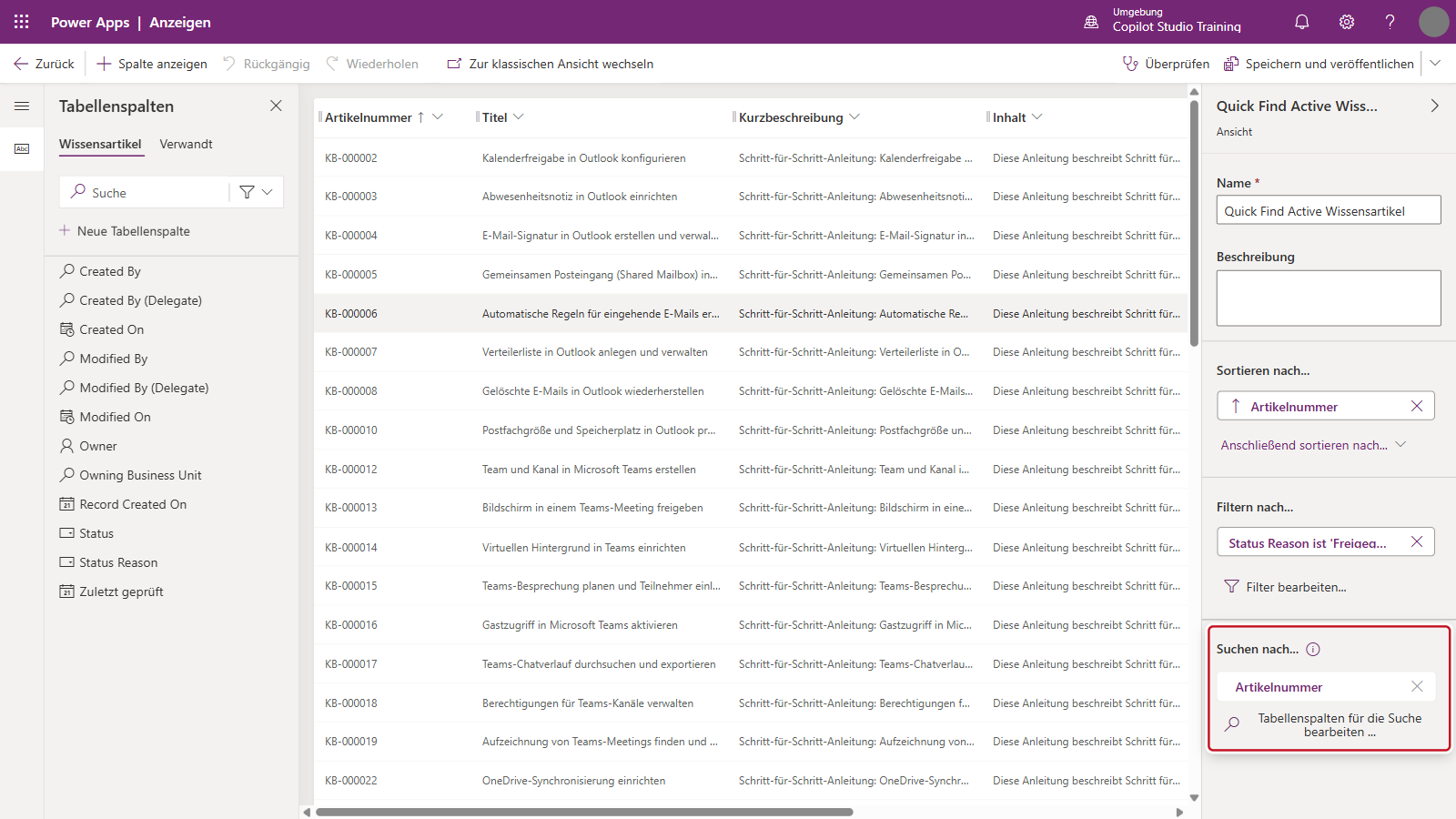Viewport: 1456px width, 819px height.
Task: Switch to the Verwandt tab
Action: 186,144
